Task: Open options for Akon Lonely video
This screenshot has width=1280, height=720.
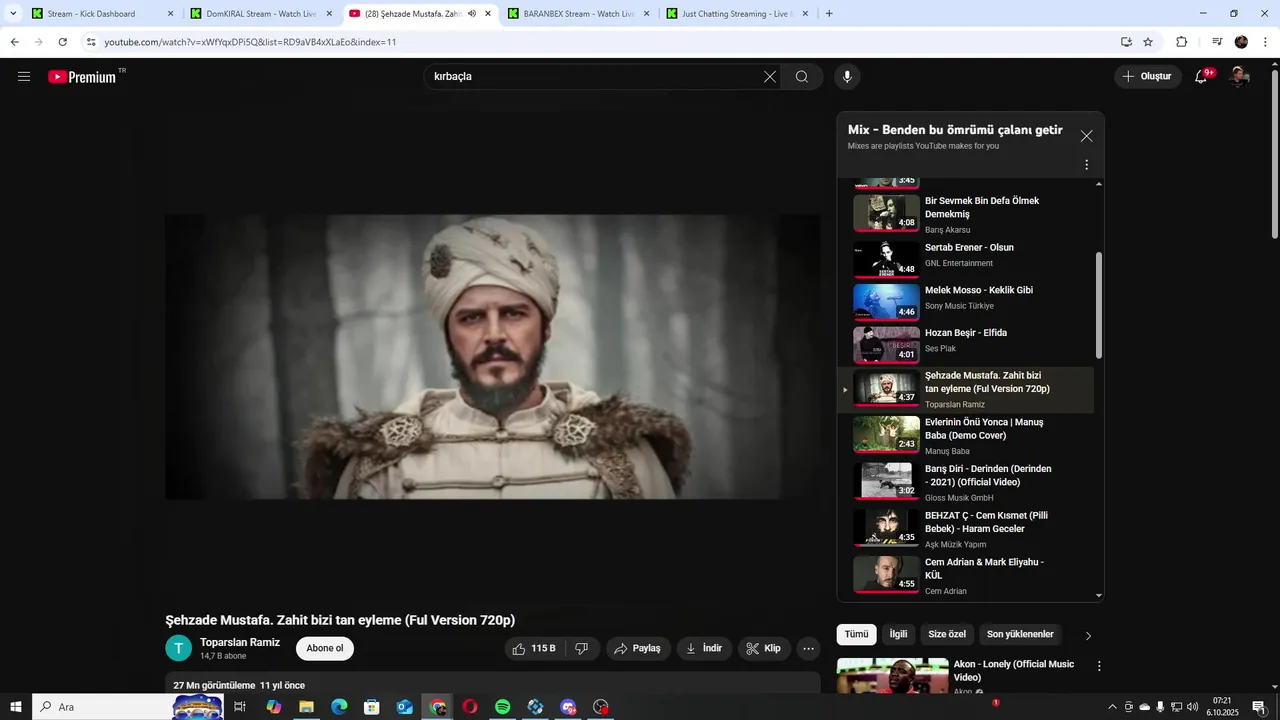Action: coord(1099,666)
